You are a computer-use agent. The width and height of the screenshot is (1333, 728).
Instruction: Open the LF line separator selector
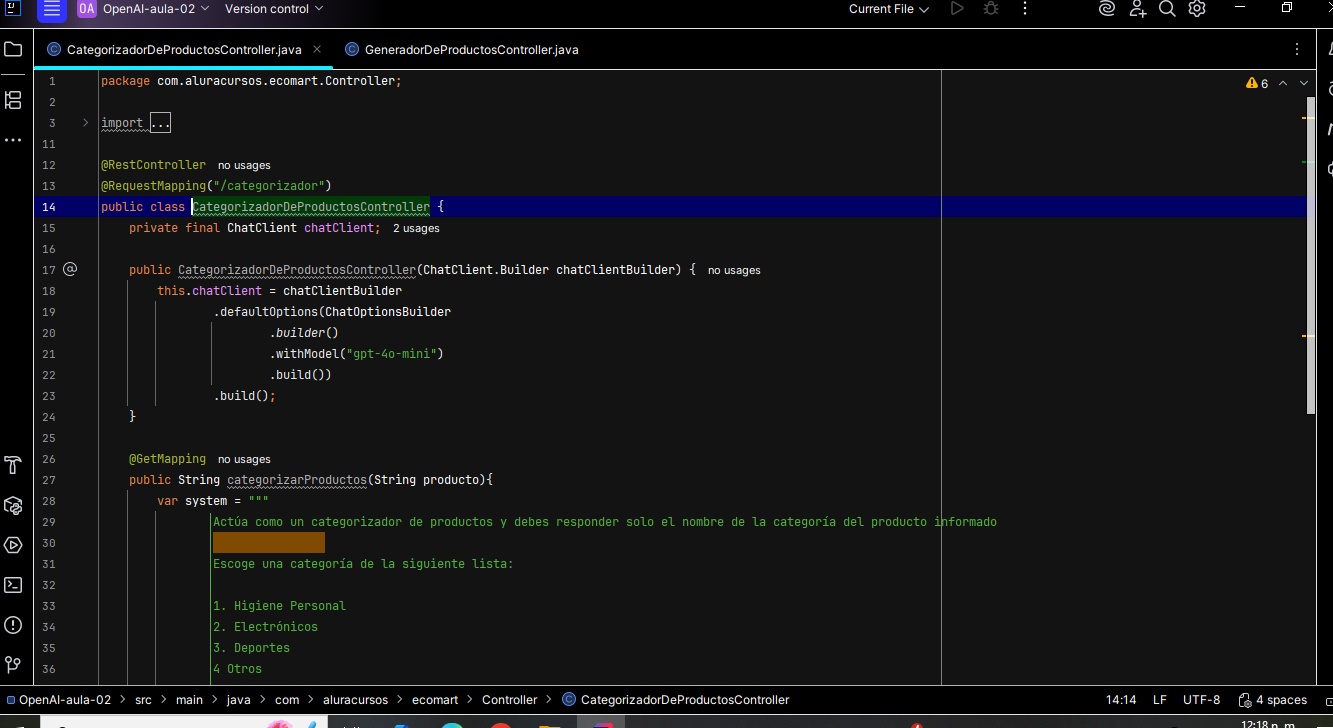(x=1160, y=700)
